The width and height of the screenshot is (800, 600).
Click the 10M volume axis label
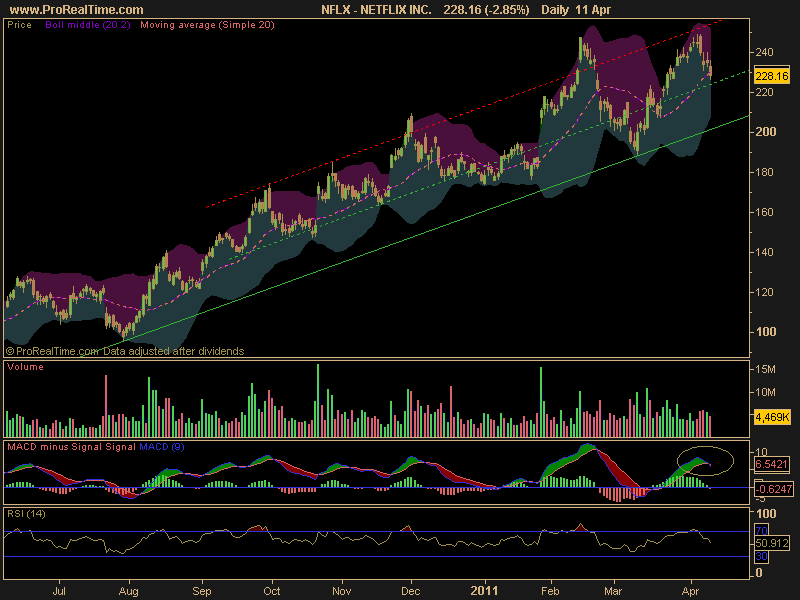click(x=765, y=392)
